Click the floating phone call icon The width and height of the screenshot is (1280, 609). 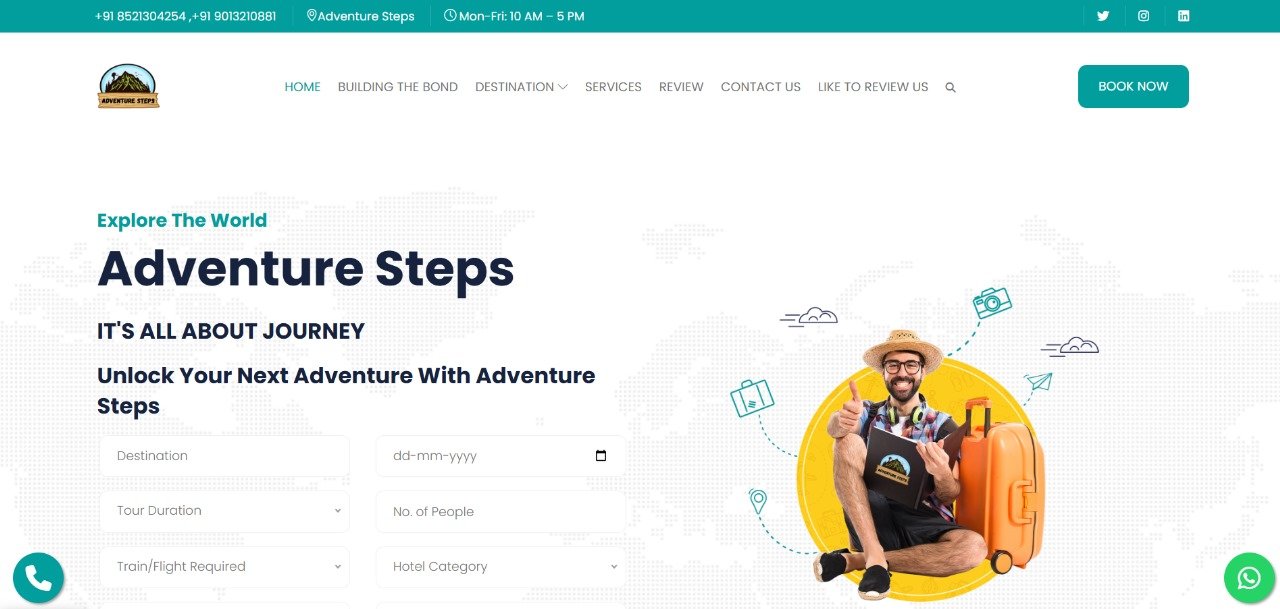[38, 578]
